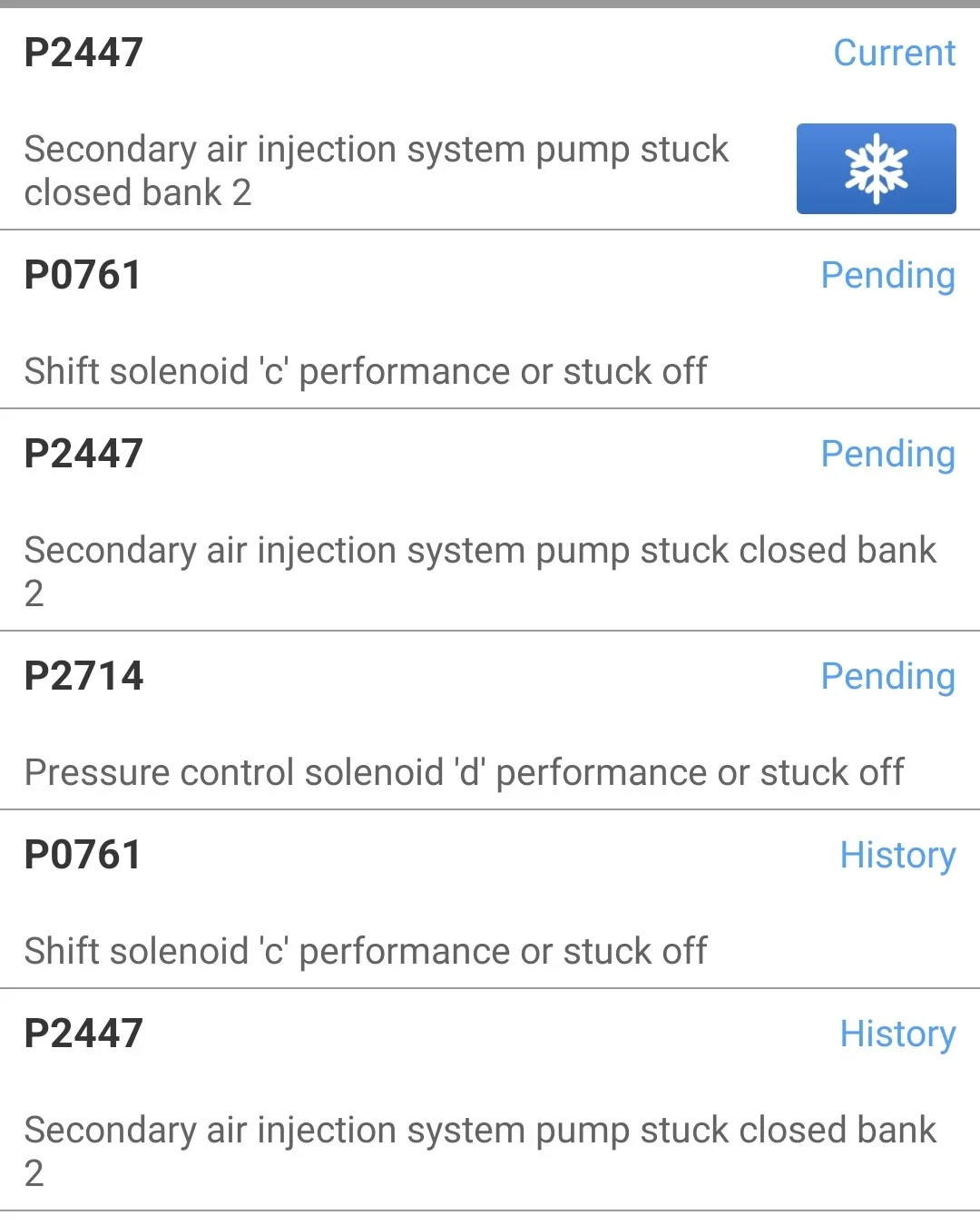The height and width of the screenshot is (1225, 980).
Task: Tap Pending status beside P2714
Action: (x=887, y=676)
